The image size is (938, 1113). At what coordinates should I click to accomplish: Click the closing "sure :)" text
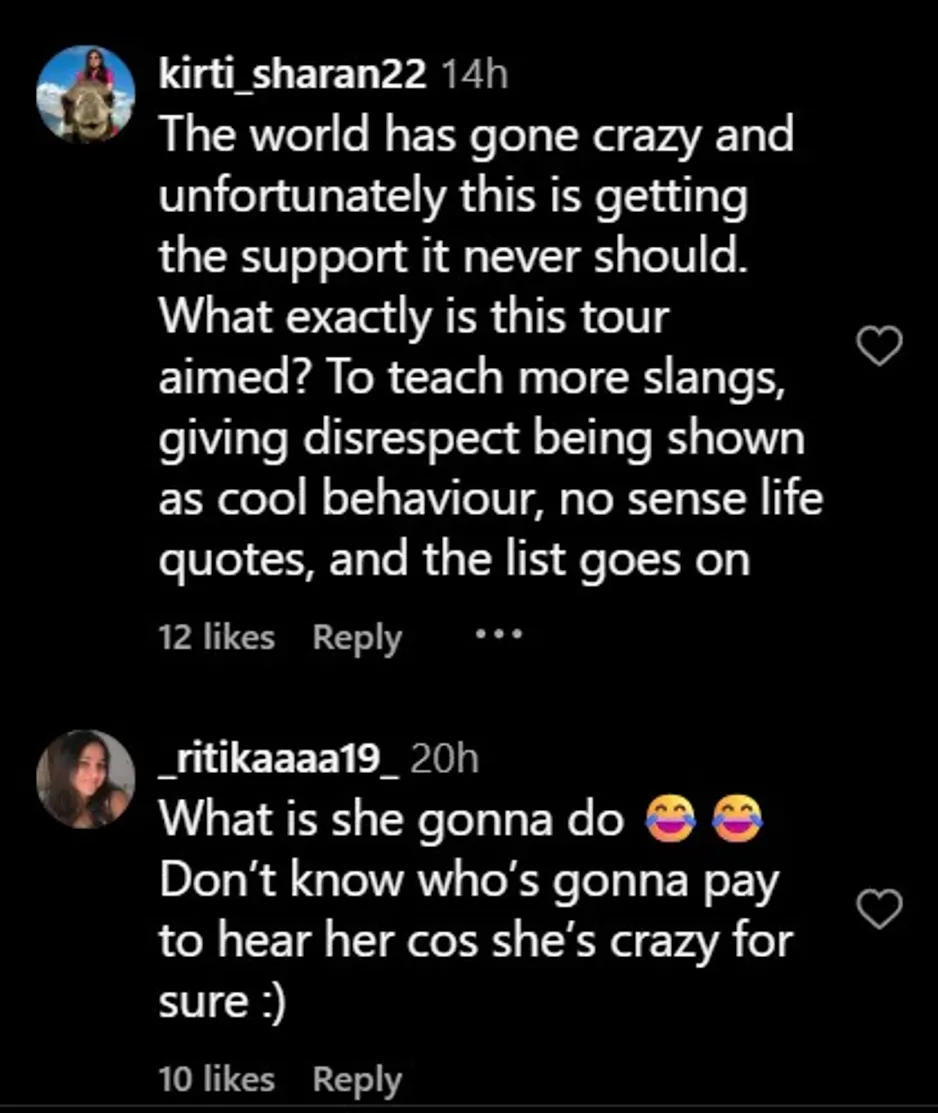click(x=223, y=1004)
